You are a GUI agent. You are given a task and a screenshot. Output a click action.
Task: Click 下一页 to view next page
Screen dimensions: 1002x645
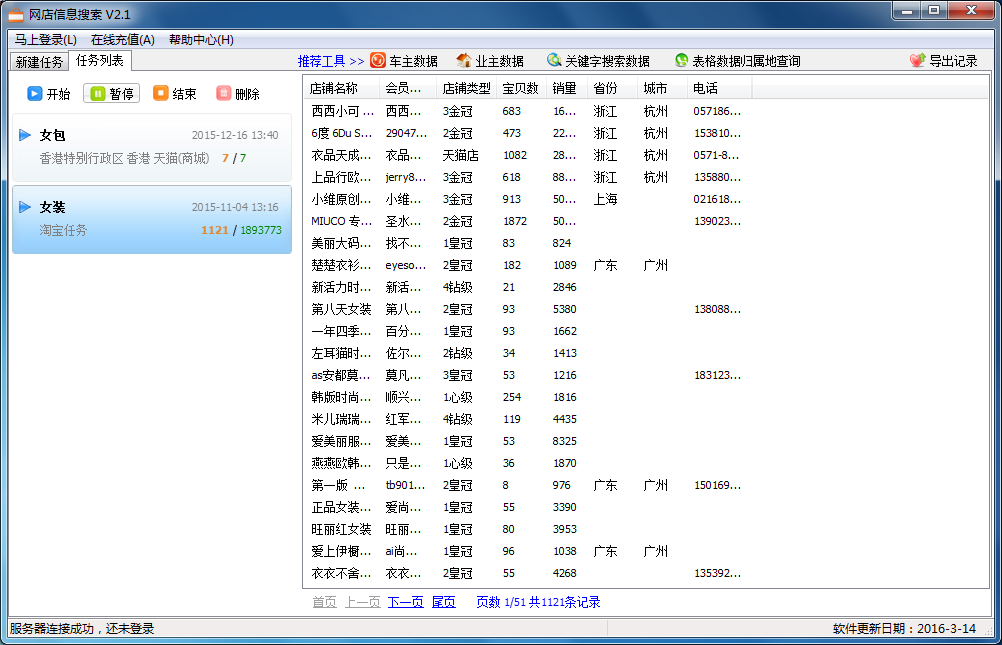(x=404, y=602)
